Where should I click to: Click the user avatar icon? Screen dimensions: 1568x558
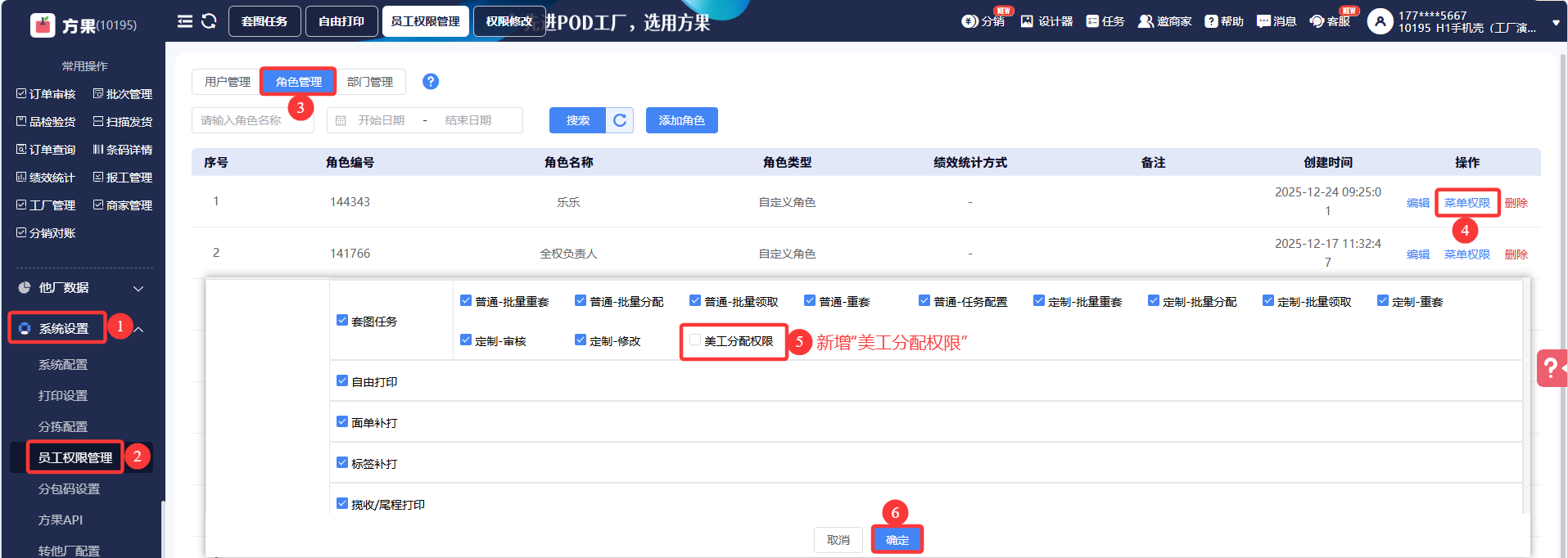tap(1380, 21)
